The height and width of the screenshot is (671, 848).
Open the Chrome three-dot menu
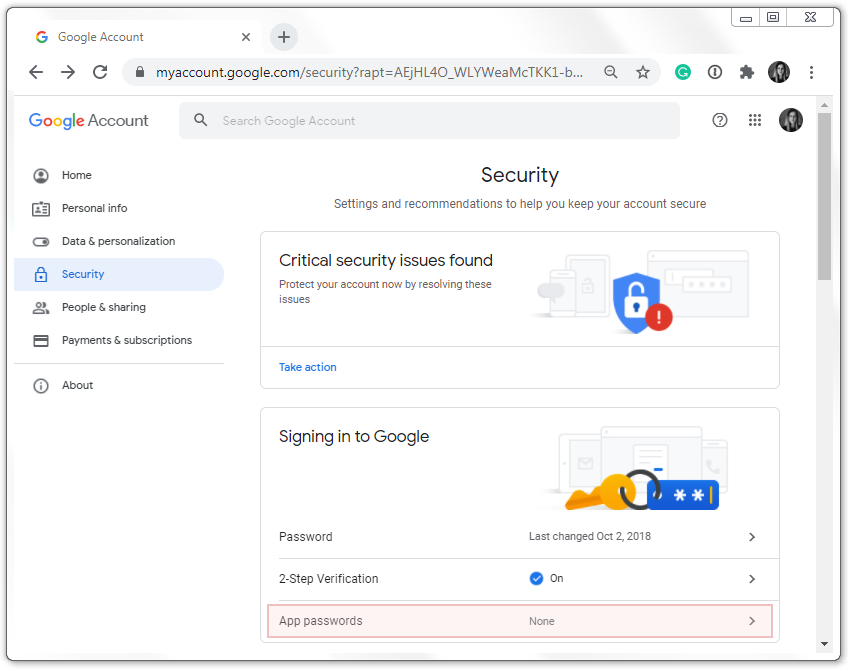(x=811, y=72)
